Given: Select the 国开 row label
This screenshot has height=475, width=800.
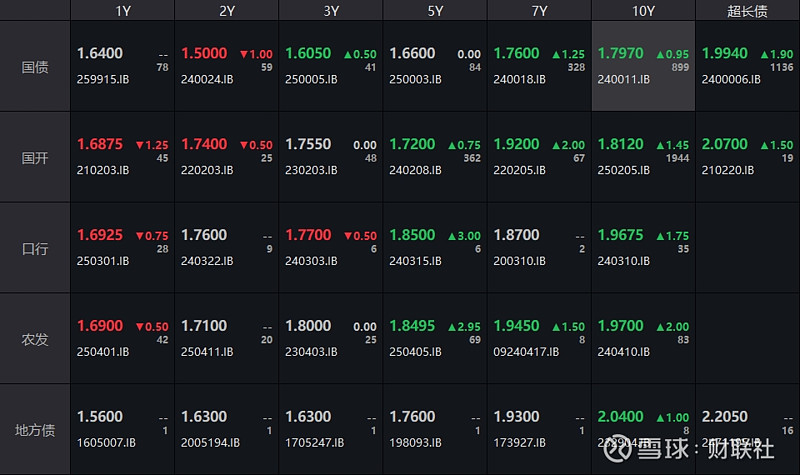Looking at the screenshot, I should tap(35, 158).
